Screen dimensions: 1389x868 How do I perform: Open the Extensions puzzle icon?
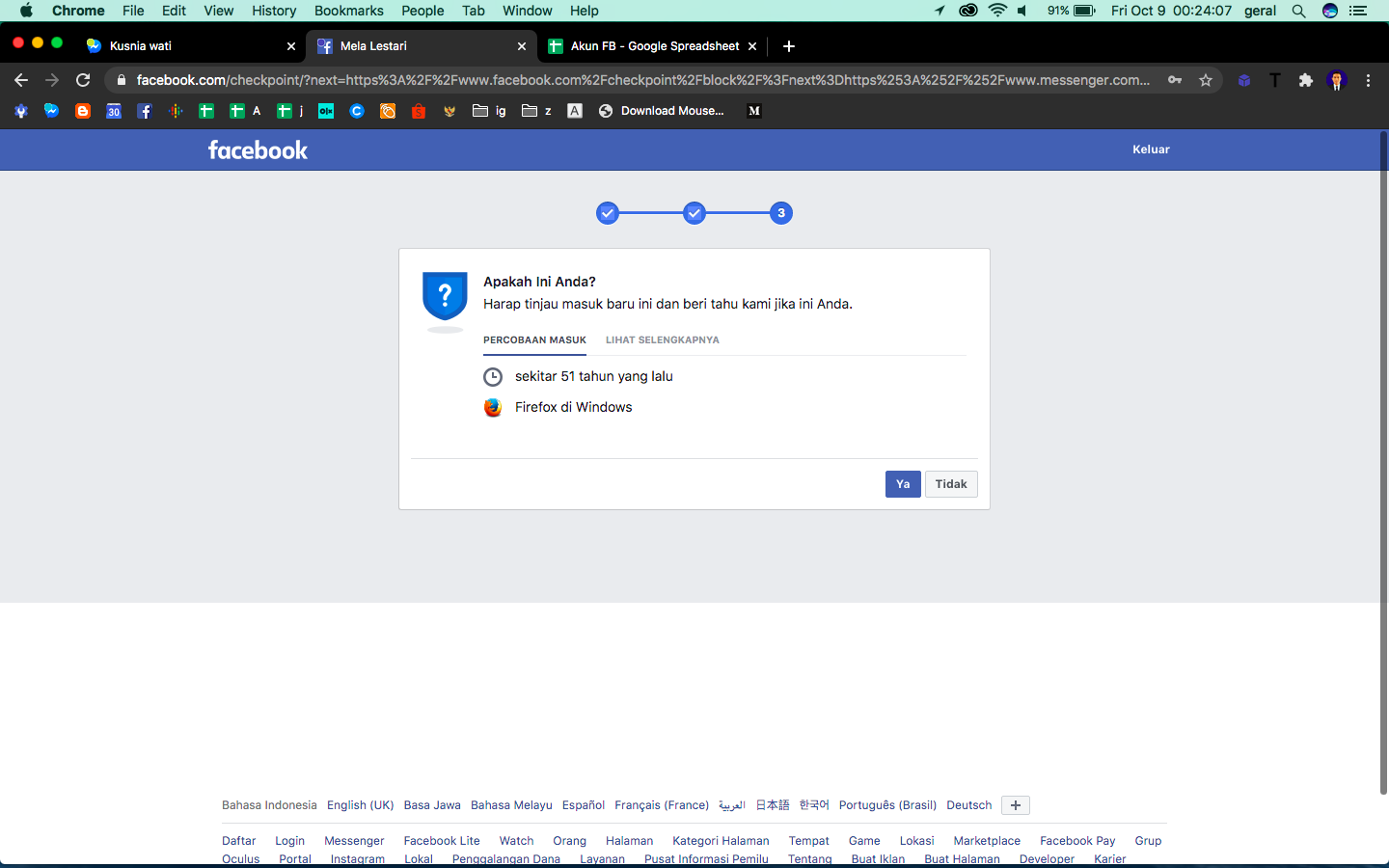[x=1306, y=80]
